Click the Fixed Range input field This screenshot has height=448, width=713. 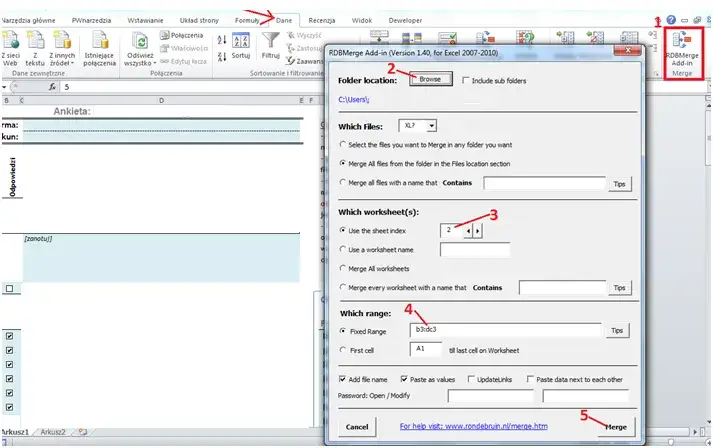pos(505,329)
